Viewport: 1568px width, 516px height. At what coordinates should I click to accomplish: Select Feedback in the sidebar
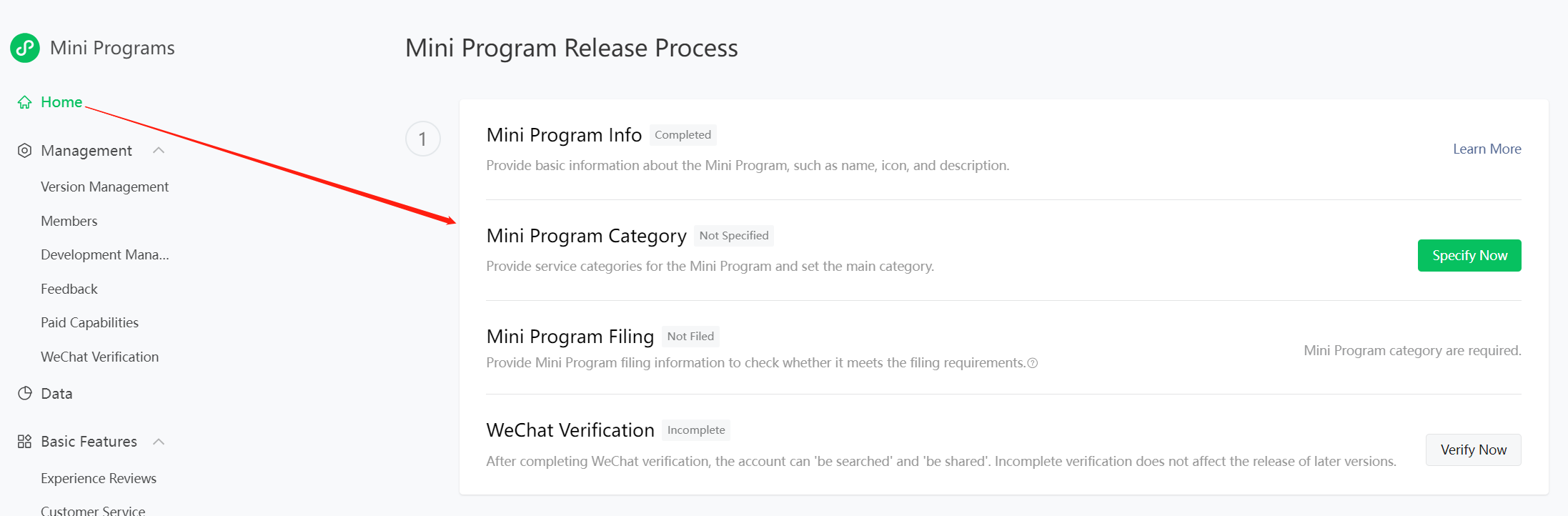tap(69, 289)
